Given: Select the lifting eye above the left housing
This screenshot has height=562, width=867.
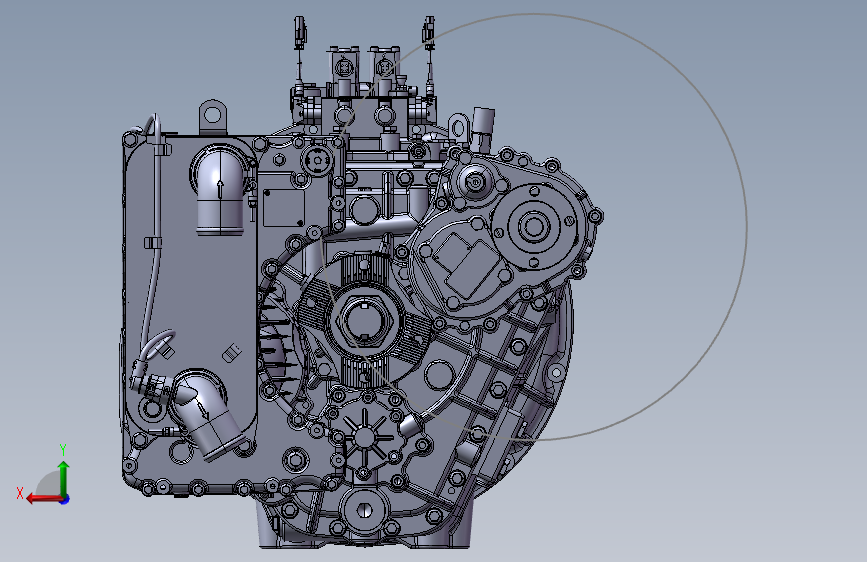Looking at the screenshot, I should point(213,117).
